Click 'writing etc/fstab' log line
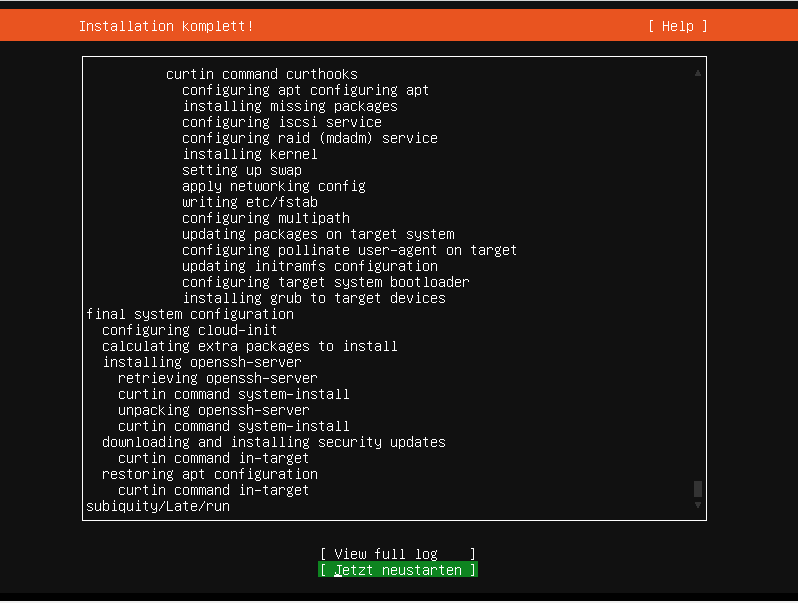The image size is (798, 603). (x=250, y=203)
